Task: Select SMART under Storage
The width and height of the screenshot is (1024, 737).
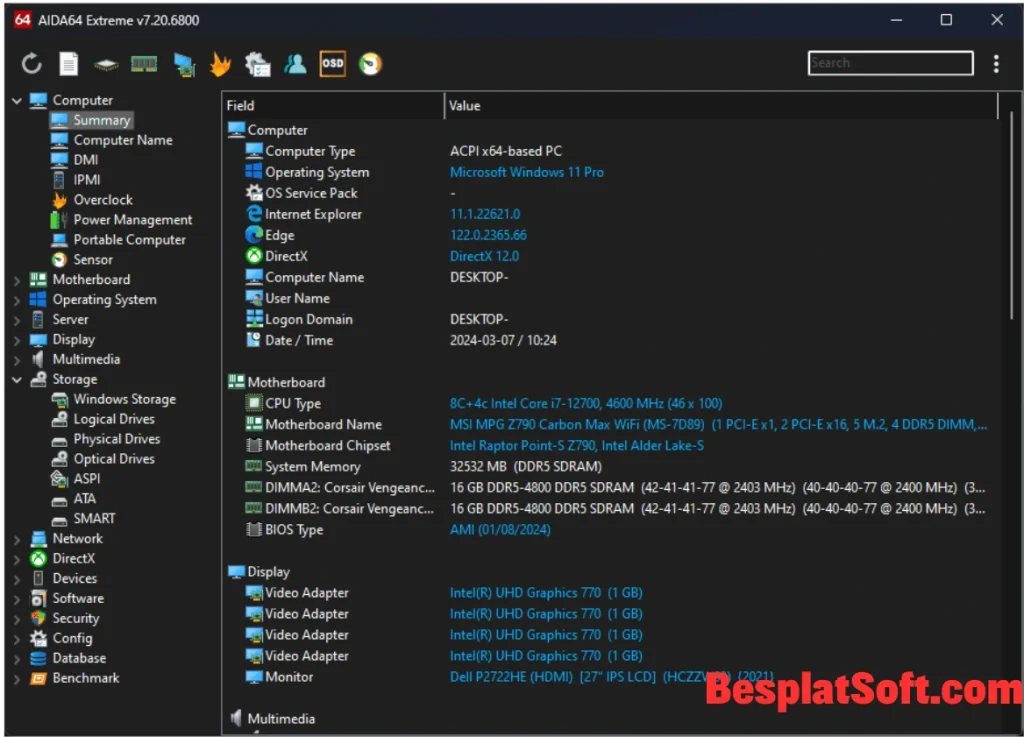Action: (x=94, y=518)
